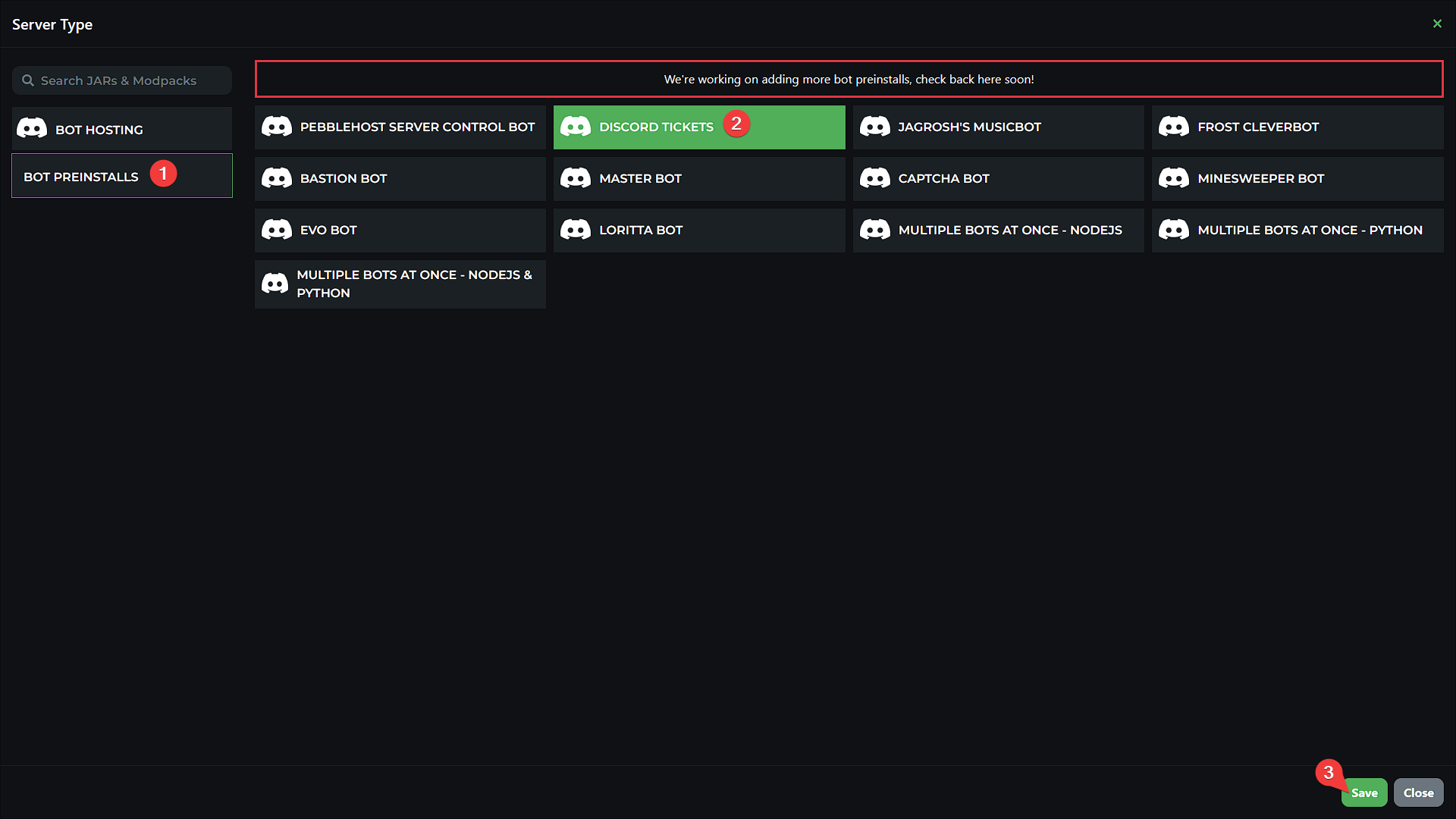Click the Discord icon on Master Bot

pos(576,178)
